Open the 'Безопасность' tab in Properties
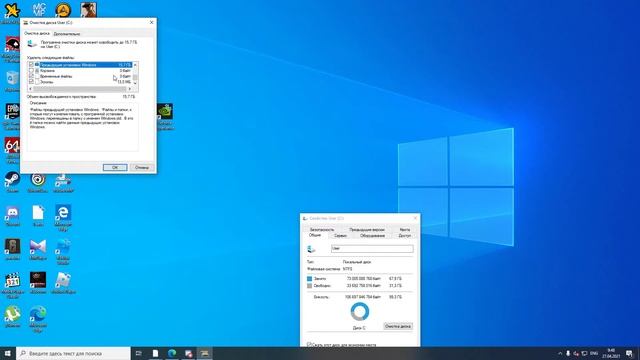Screen dimensions: 640x360 (x=322, y=229)
